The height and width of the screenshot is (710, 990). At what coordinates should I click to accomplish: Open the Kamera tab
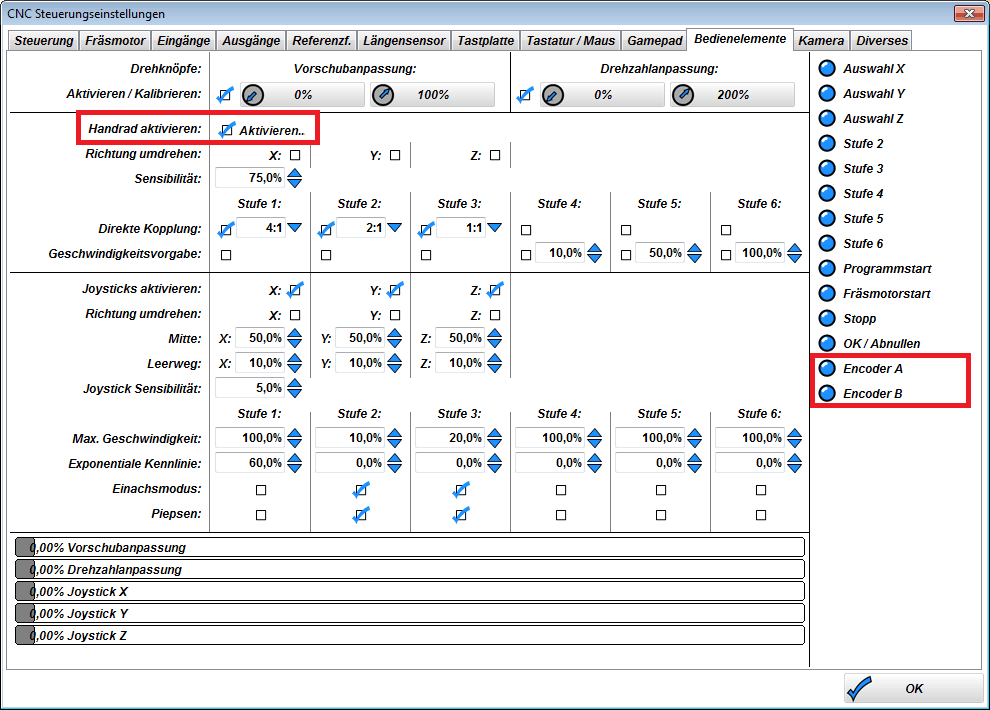822,41
